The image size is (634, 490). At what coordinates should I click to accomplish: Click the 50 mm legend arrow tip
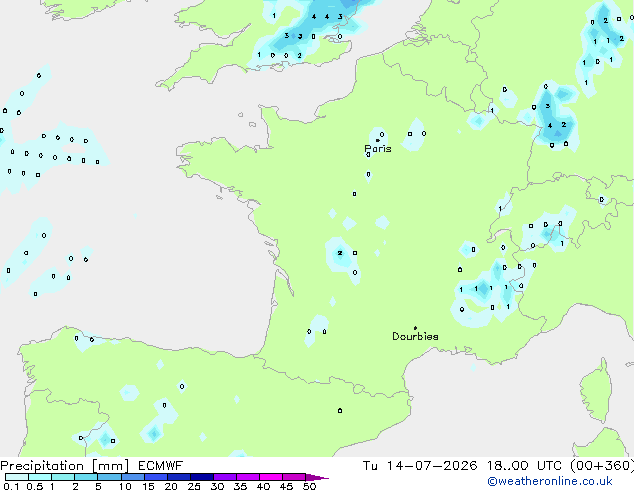[x=317, y=477]
